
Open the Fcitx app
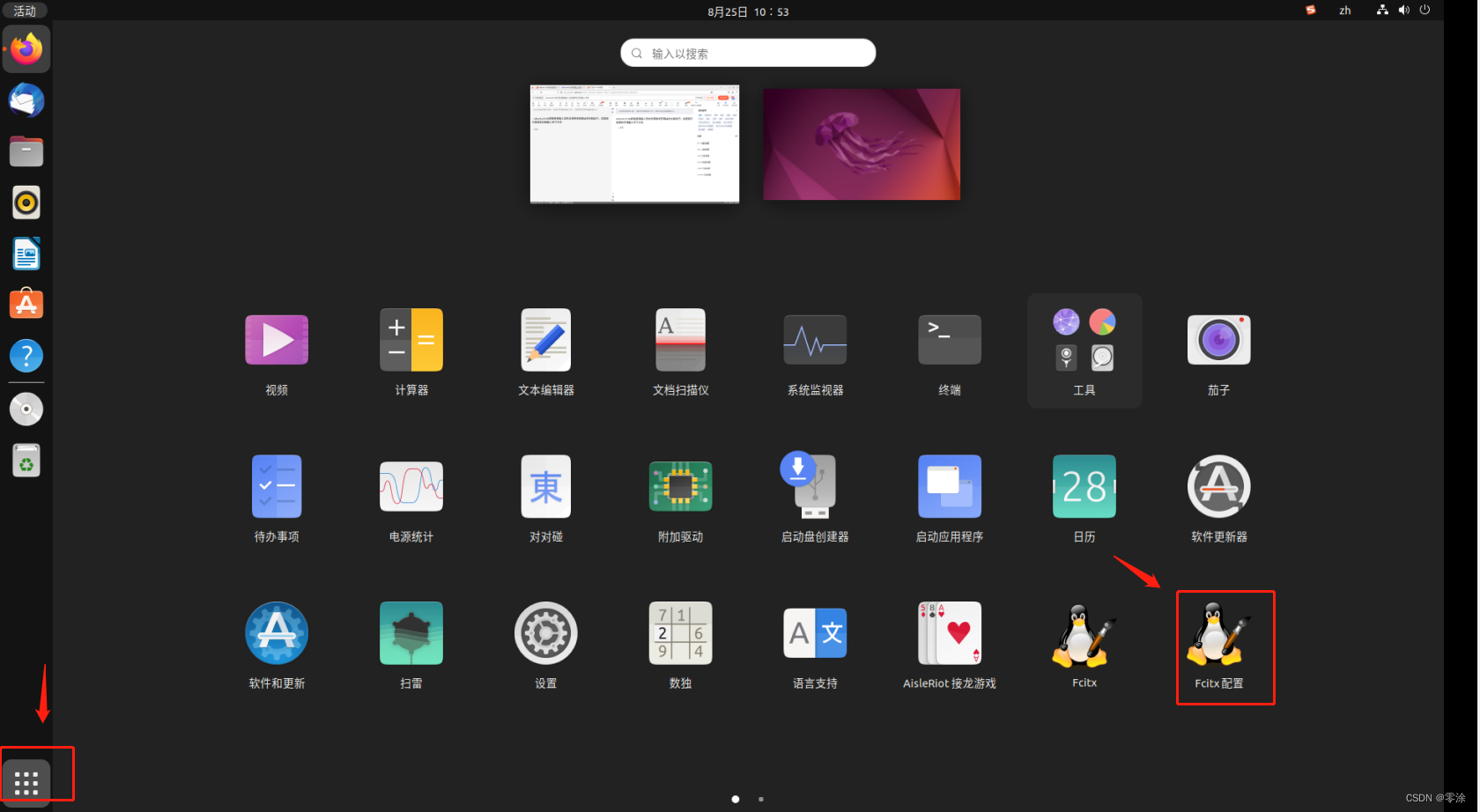[x=1084, y=635]
